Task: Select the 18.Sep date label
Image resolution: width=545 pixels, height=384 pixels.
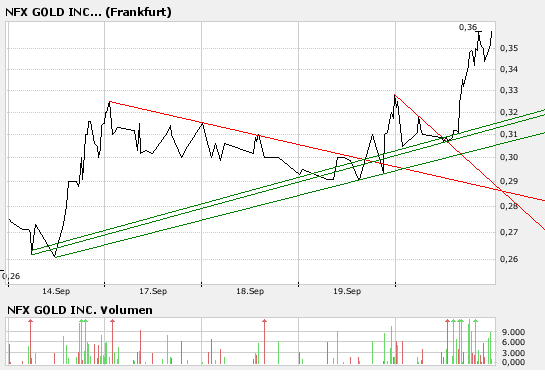Action: pos(250,291)
